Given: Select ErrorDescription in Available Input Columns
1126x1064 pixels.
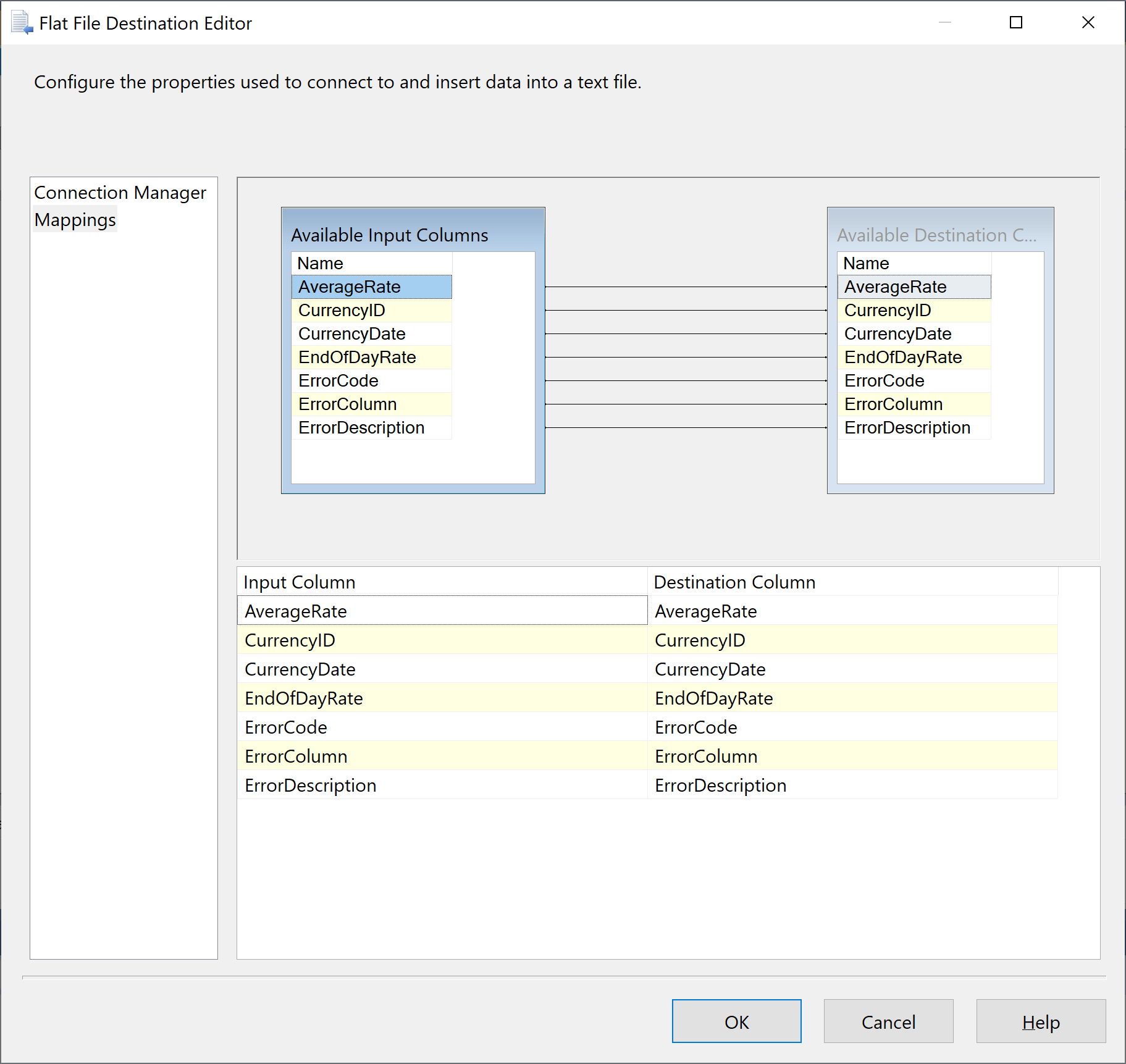Looking at the screenshot, I should point(361,427).
